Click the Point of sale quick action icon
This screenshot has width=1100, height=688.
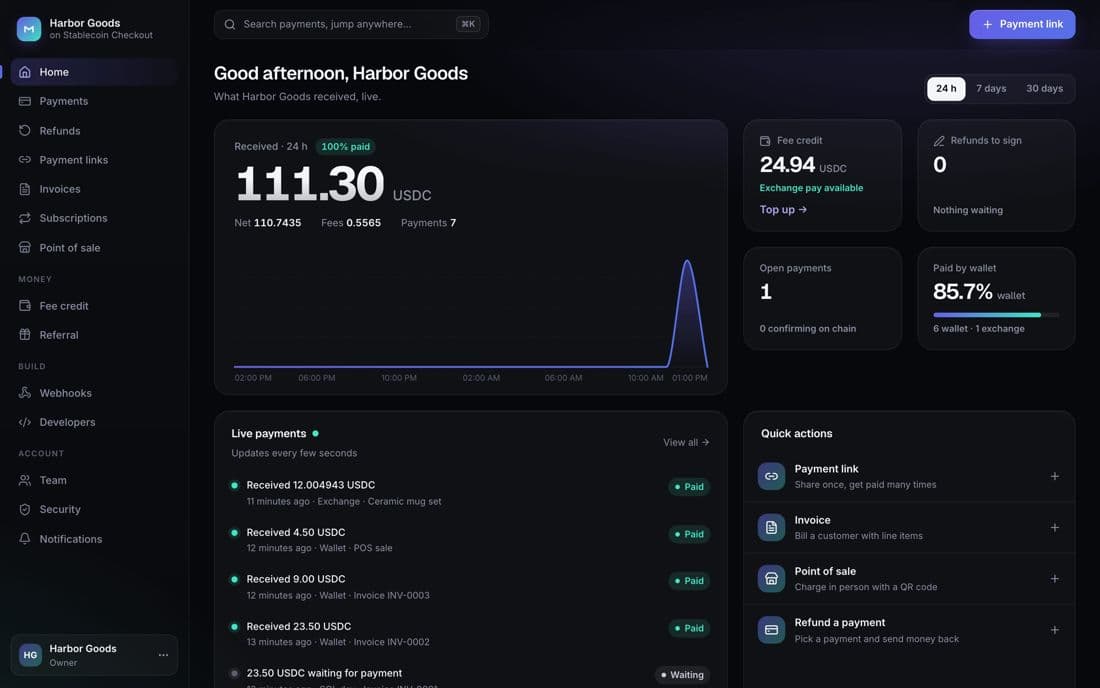point(771,579)
